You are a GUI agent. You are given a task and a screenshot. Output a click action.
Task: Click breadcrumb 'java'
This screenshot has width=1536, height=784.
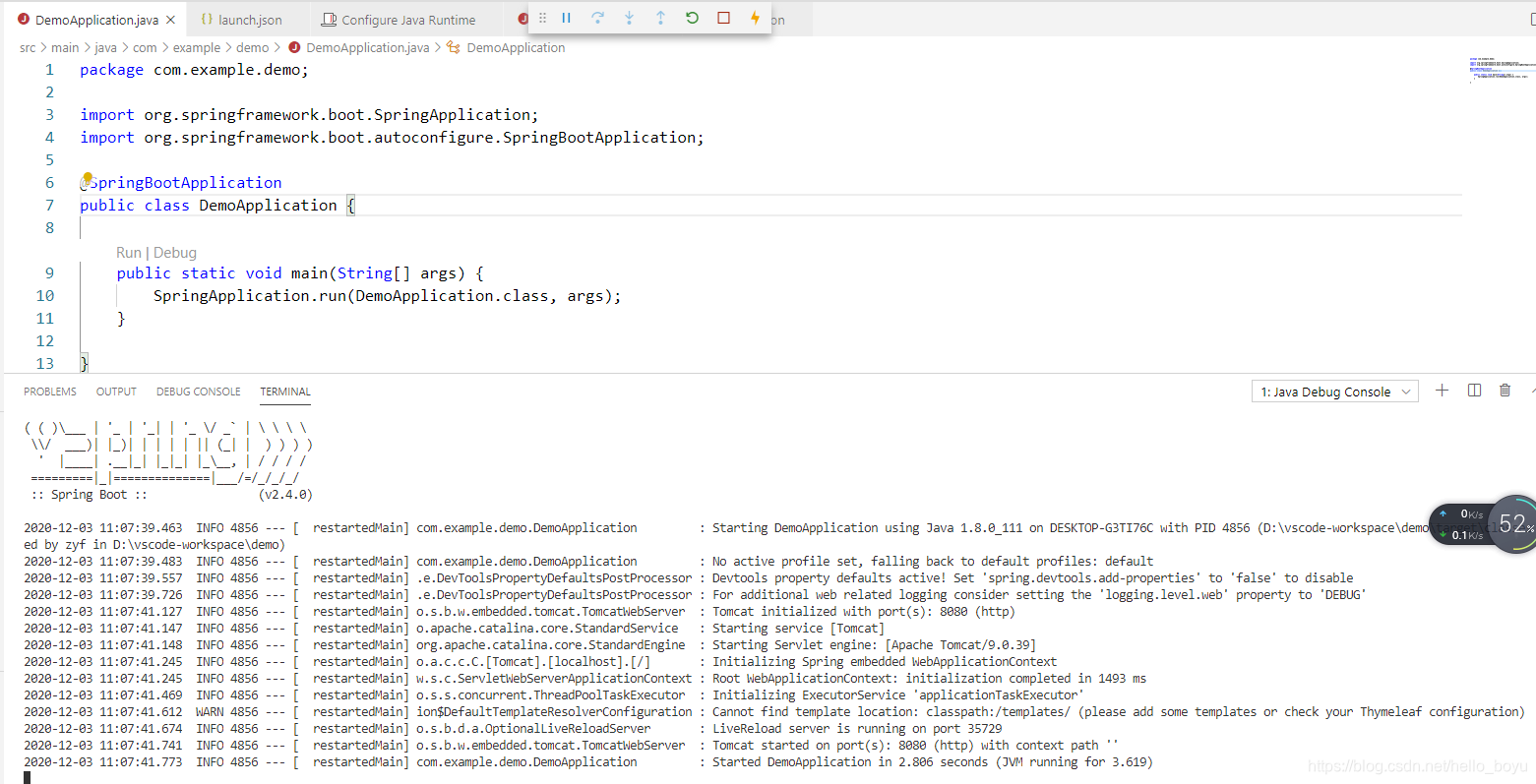click(105, 47)
